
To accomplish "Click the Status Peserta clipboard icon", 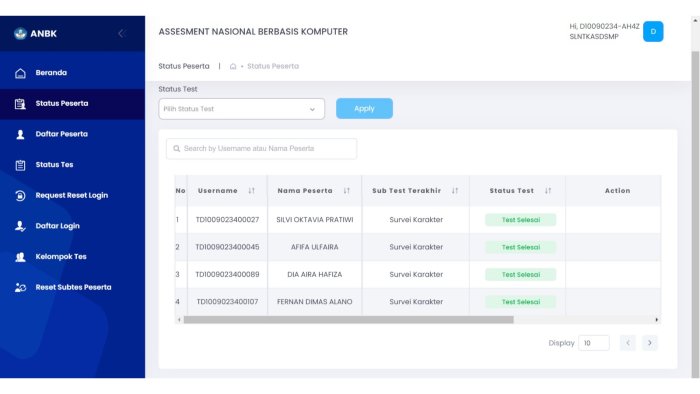I will point(20,104).
